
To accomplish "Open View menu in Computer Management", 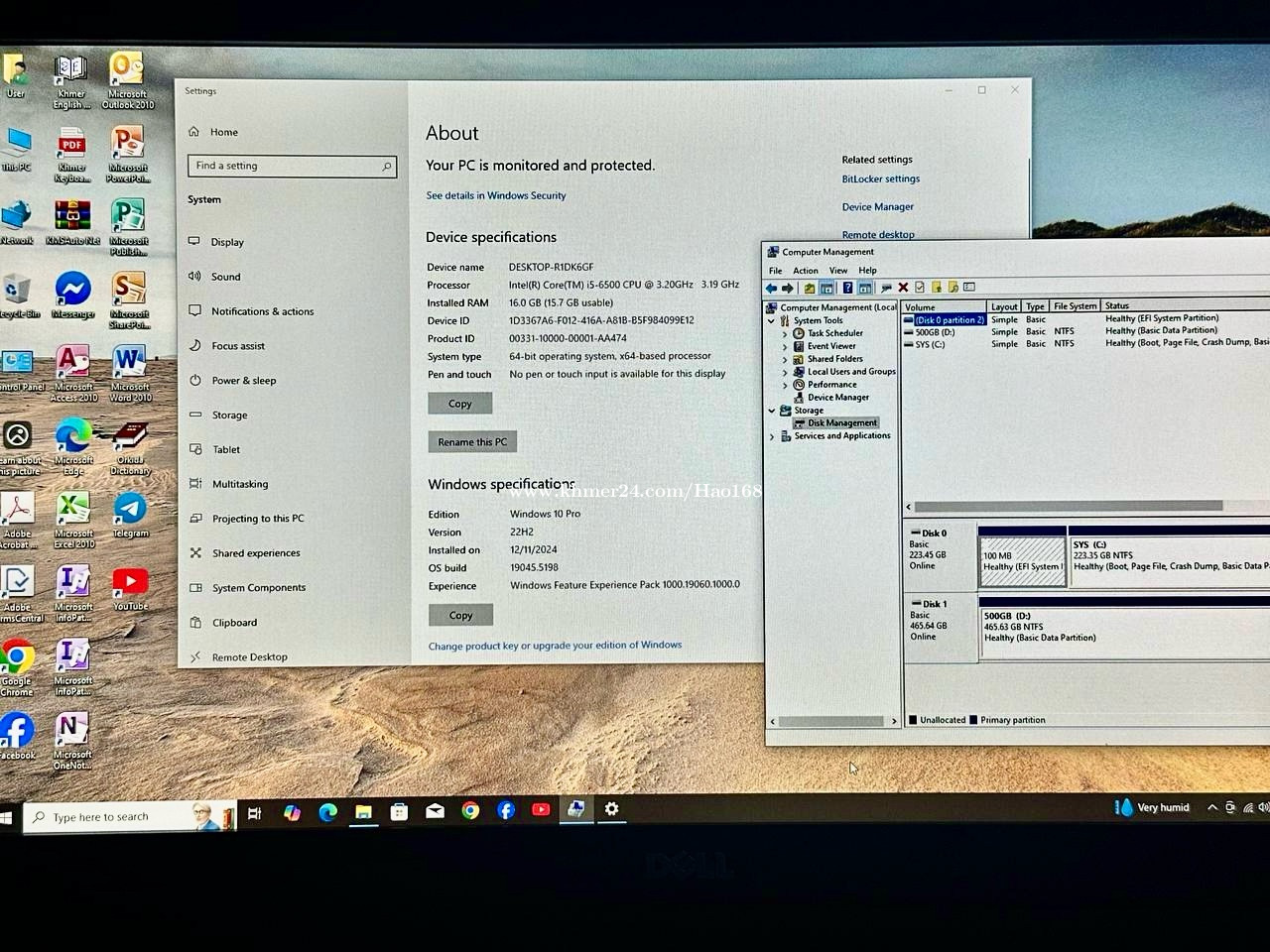I will (x=838, y=271).
